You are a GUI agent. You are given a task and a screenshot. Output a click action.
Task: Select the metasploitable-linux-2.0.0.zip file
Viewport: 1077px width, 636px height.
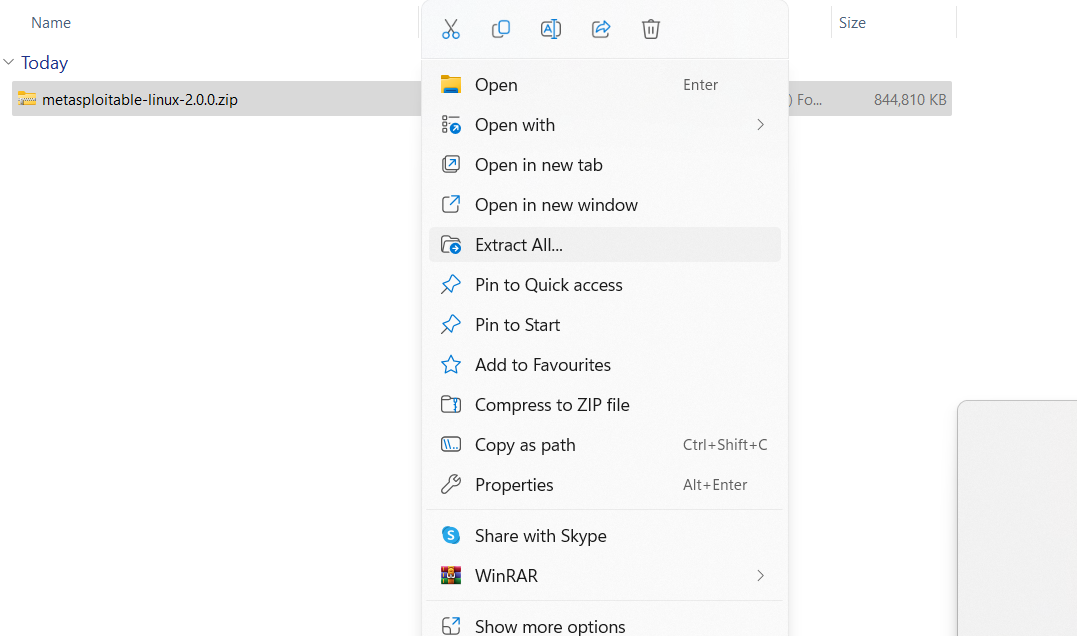[x=140, y=100]
